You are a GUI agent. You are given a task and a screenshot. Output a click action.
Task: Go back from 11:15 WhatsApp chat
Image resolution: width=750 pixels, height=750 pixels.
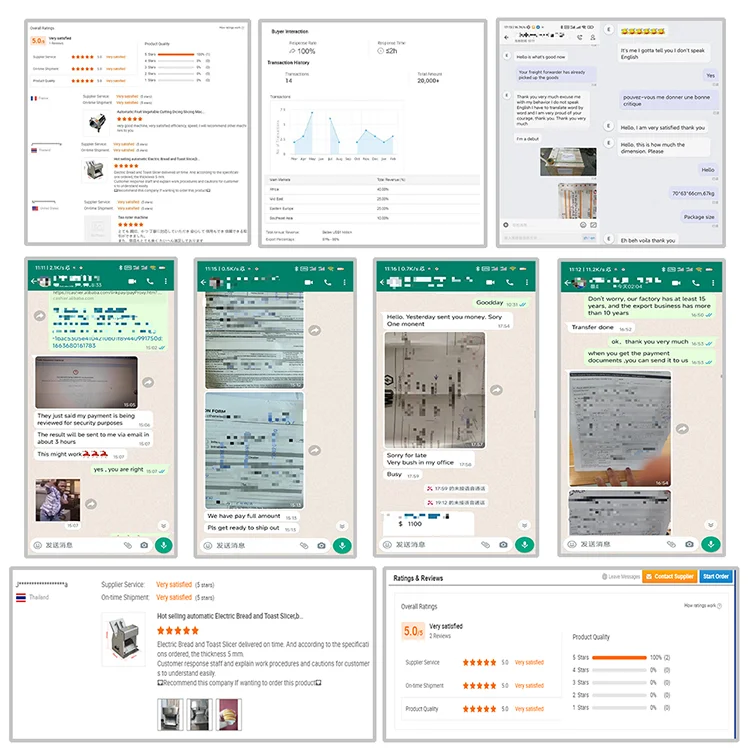(x=203, y=282)
